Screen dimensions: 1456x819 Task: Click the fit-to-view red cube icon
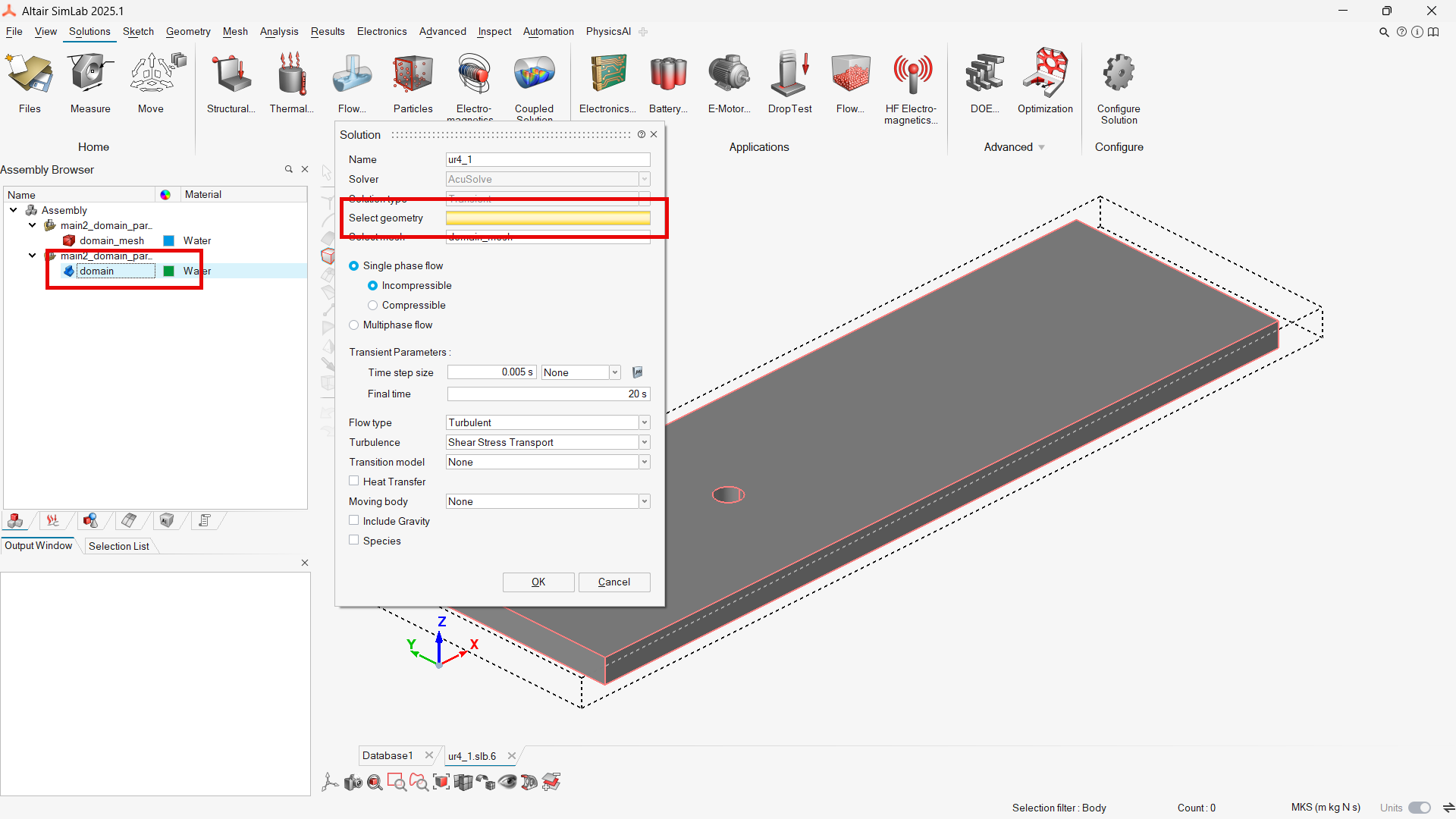coord(441,782)
